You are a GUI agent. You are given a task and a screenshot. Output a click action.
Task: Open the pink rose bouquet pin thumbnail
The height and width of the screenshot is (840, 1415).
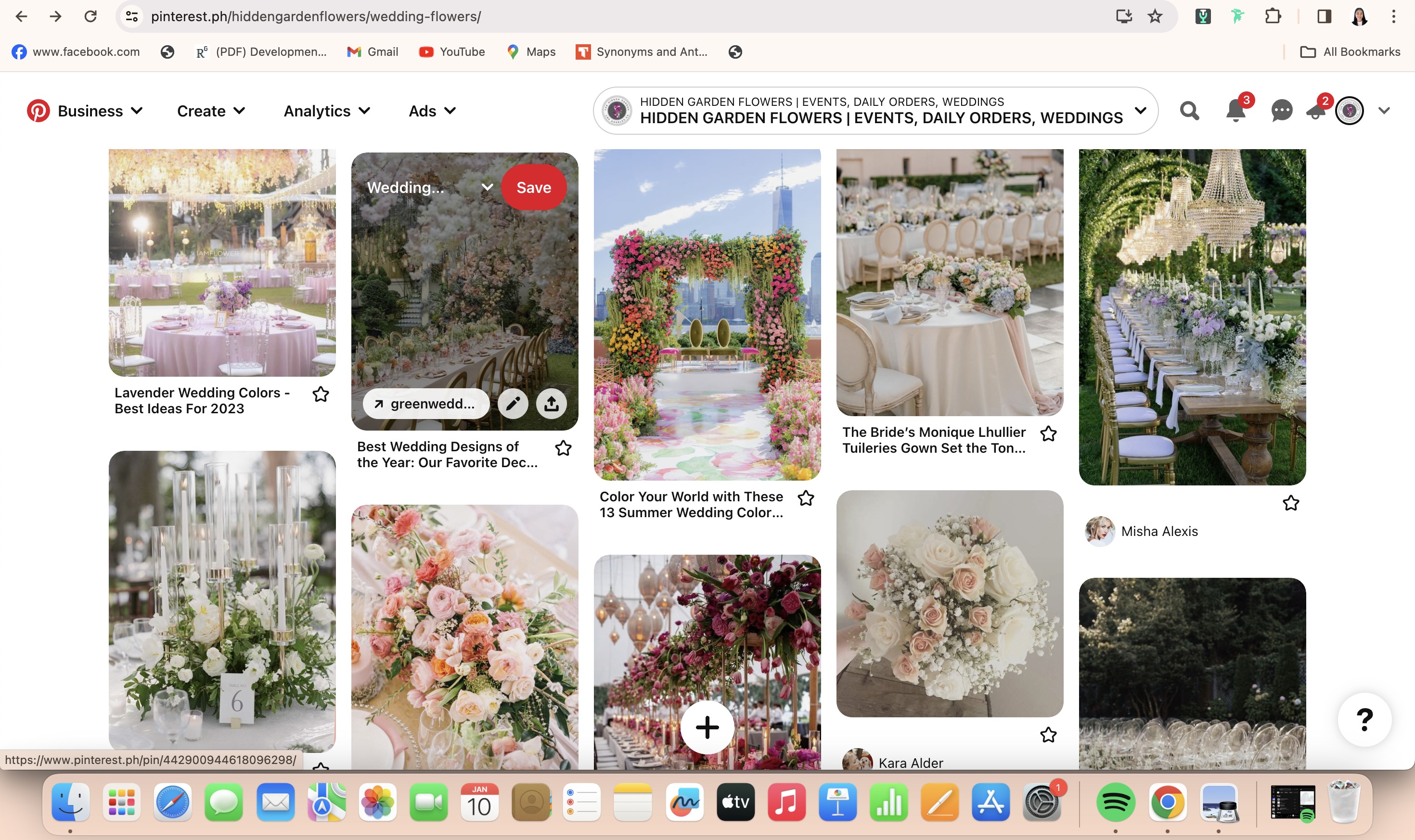[949, 603]
